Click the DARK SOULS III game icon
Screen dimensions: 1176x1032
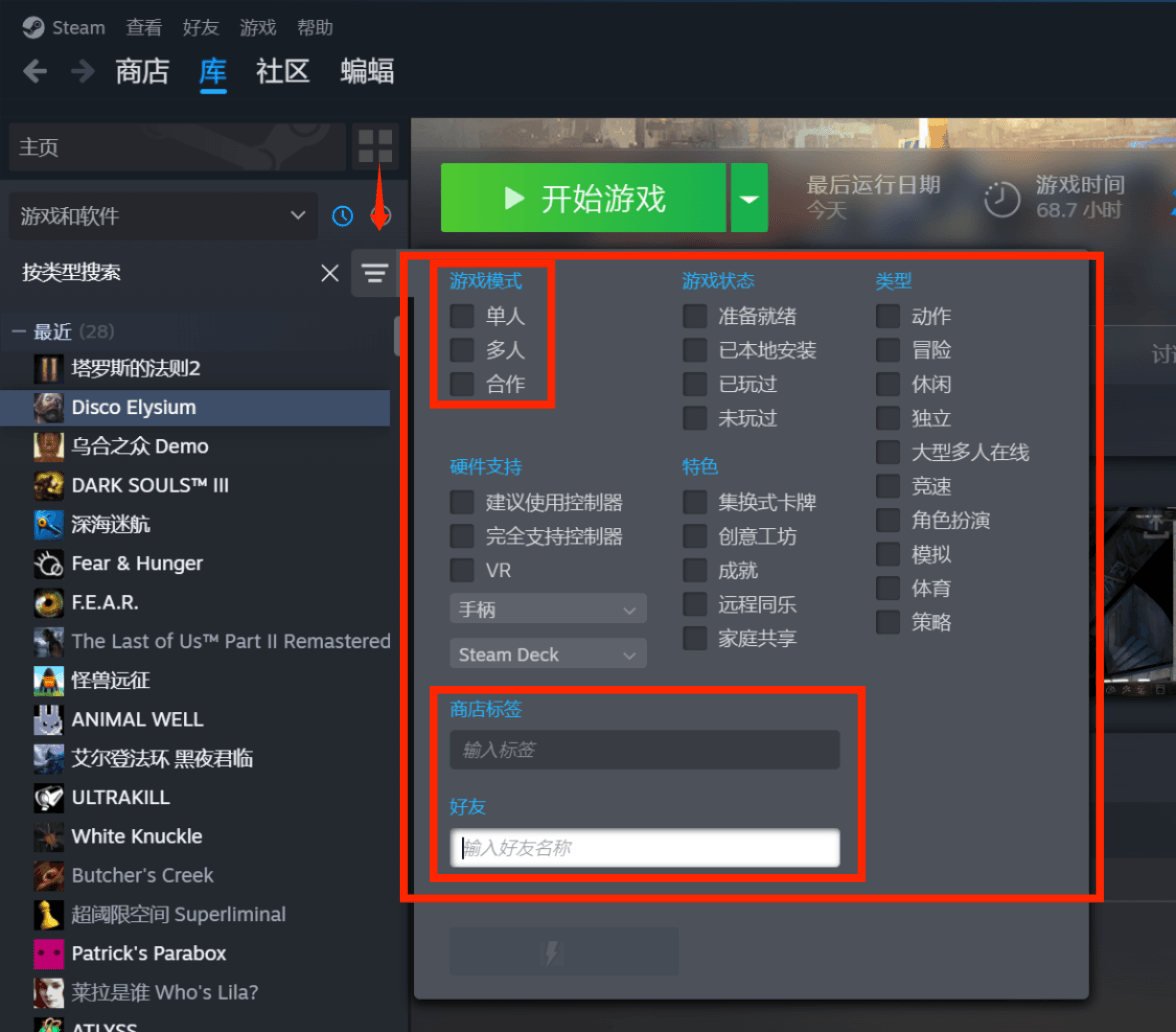click(x=49, y=485)
